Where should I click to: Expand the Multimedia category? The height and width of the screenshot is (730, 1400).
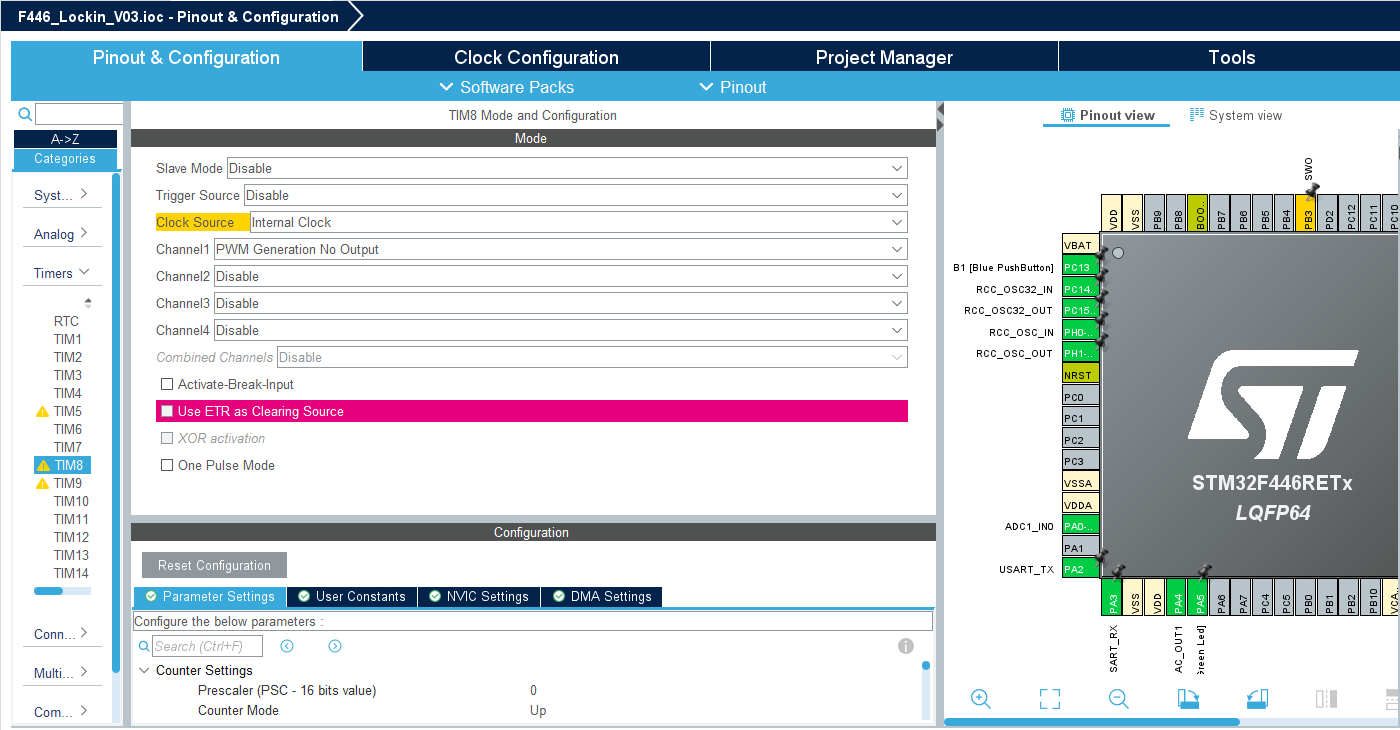click(x=61, y=673)
